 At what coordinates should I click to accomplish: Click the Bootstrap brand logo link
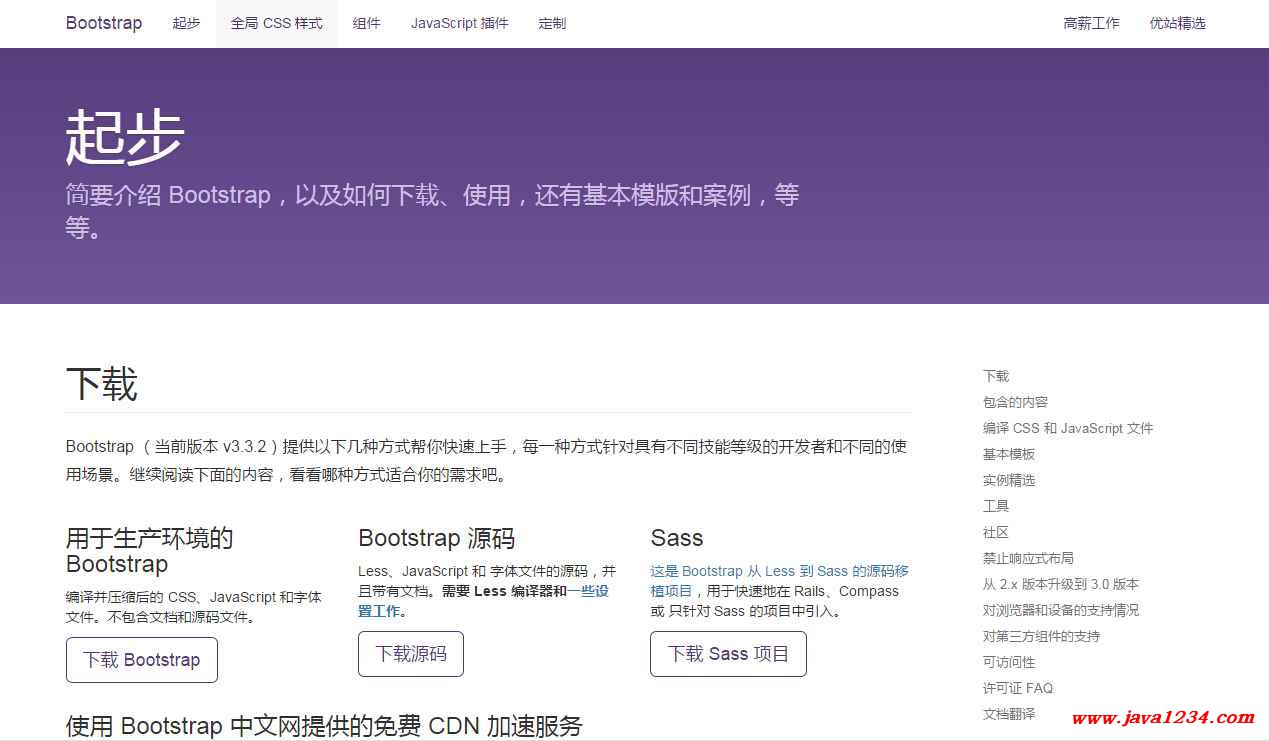(104, 23)
